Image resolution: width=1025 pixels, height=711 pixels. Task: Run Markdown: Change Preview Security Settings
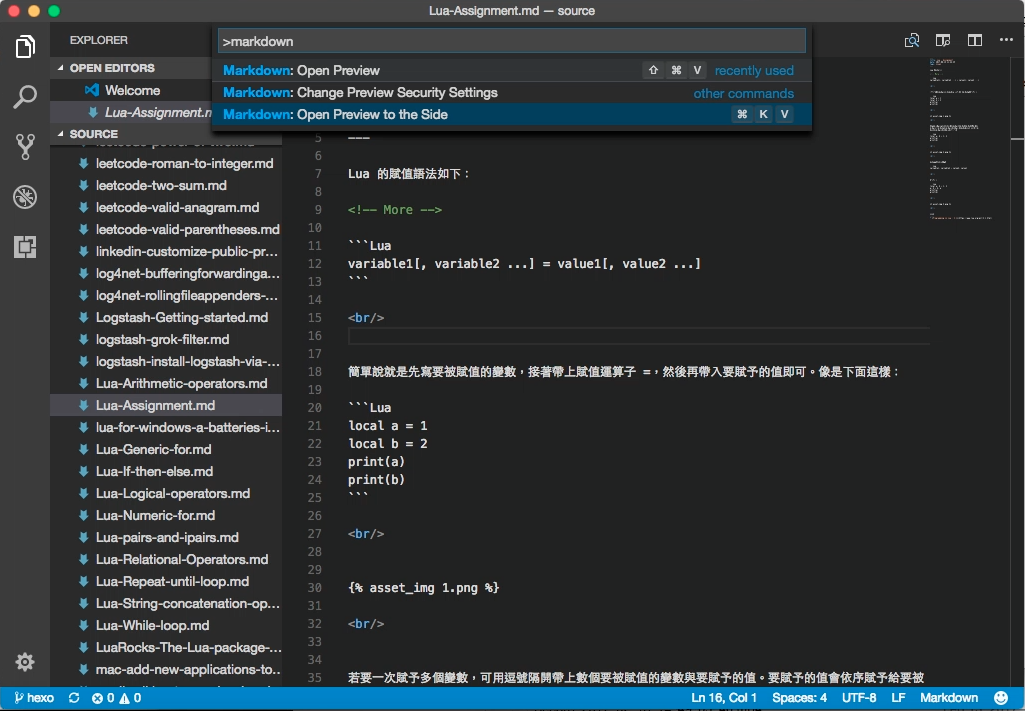pos(512,92)
